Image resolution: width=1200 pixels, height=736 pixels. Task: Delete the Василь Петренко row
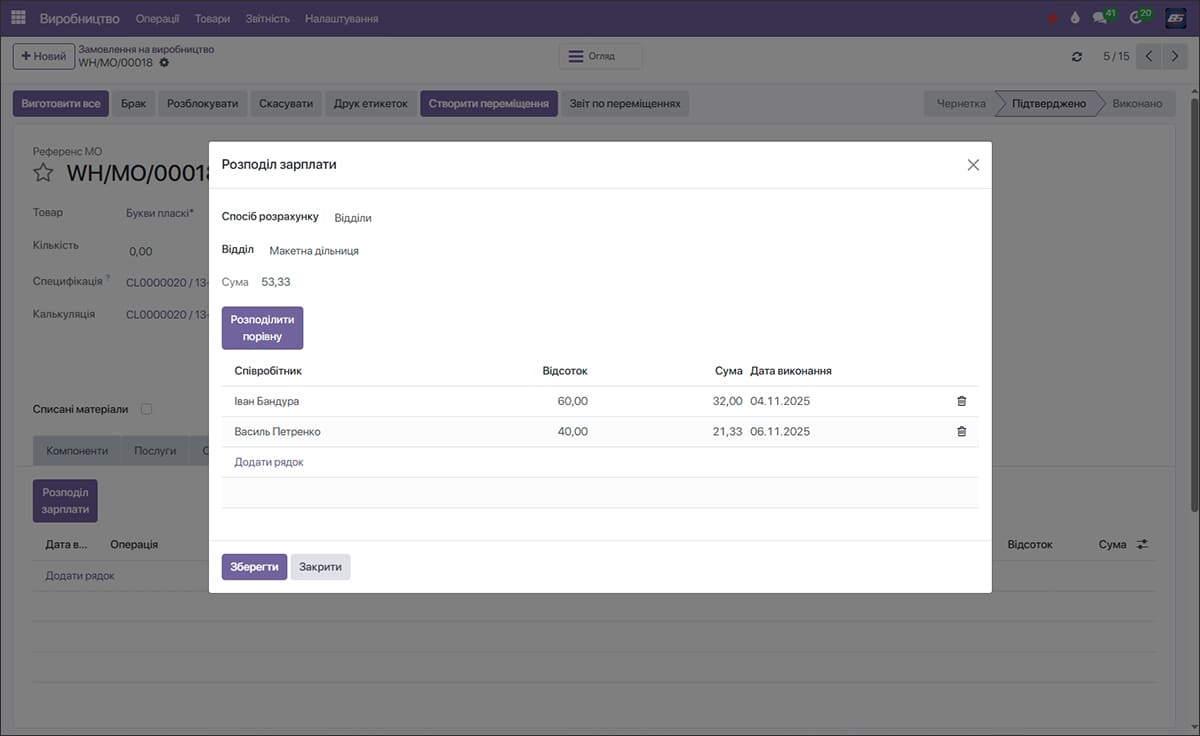[961, 432]
